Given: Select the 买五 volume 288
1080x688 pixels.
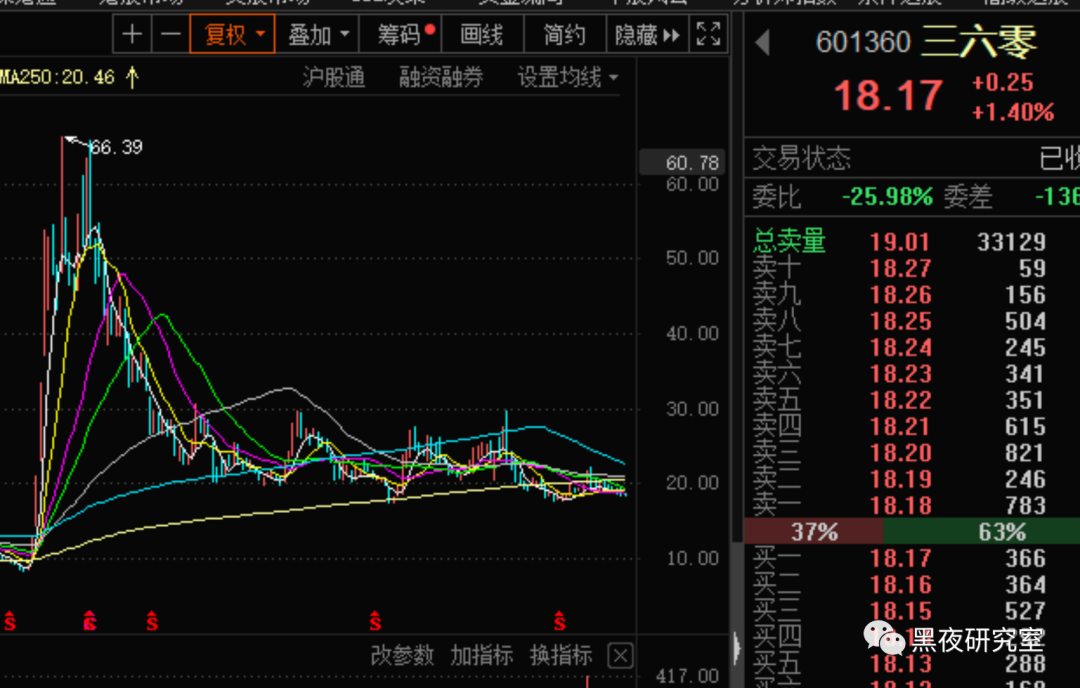Looking at the screenshot, I should click(1025, 664).
